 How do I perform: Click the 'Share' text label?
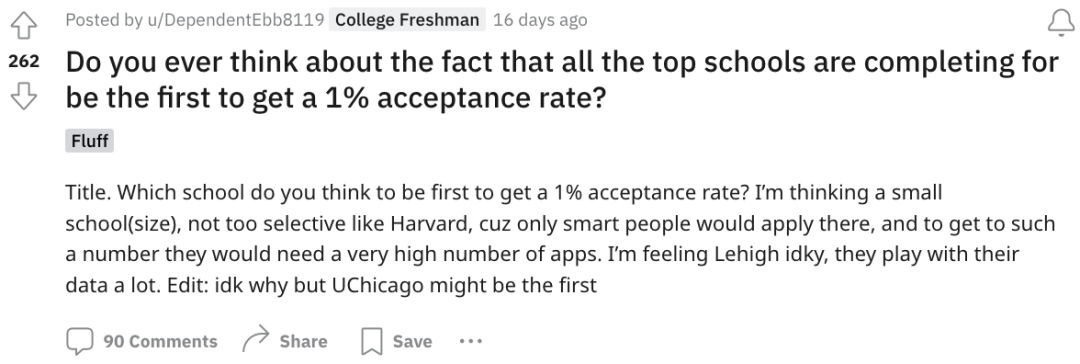pyautogui.click(x=303, y=341)
